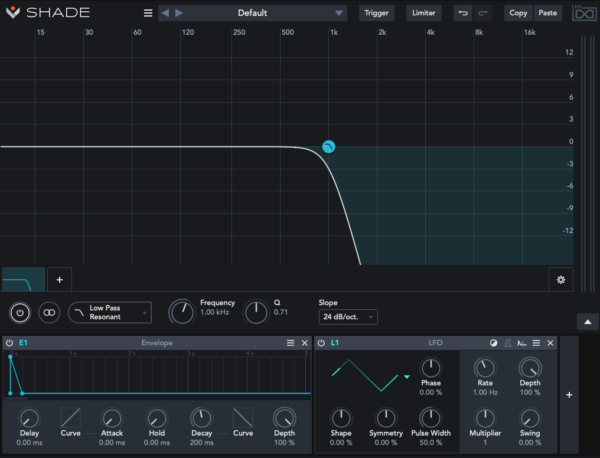Screen dimensions: 600x458
Task: Click the Envelope Delay knob
Action: point(29,419)
